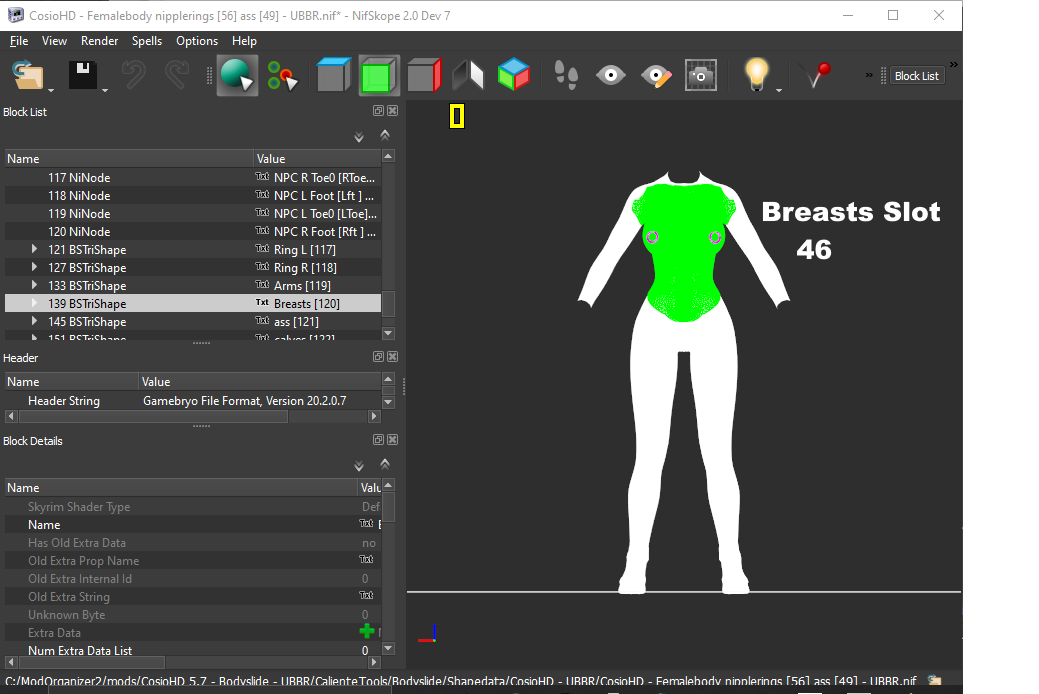
Task: Click Txt icon beside Breasts [120]
Action: click(x=262, y=302)
